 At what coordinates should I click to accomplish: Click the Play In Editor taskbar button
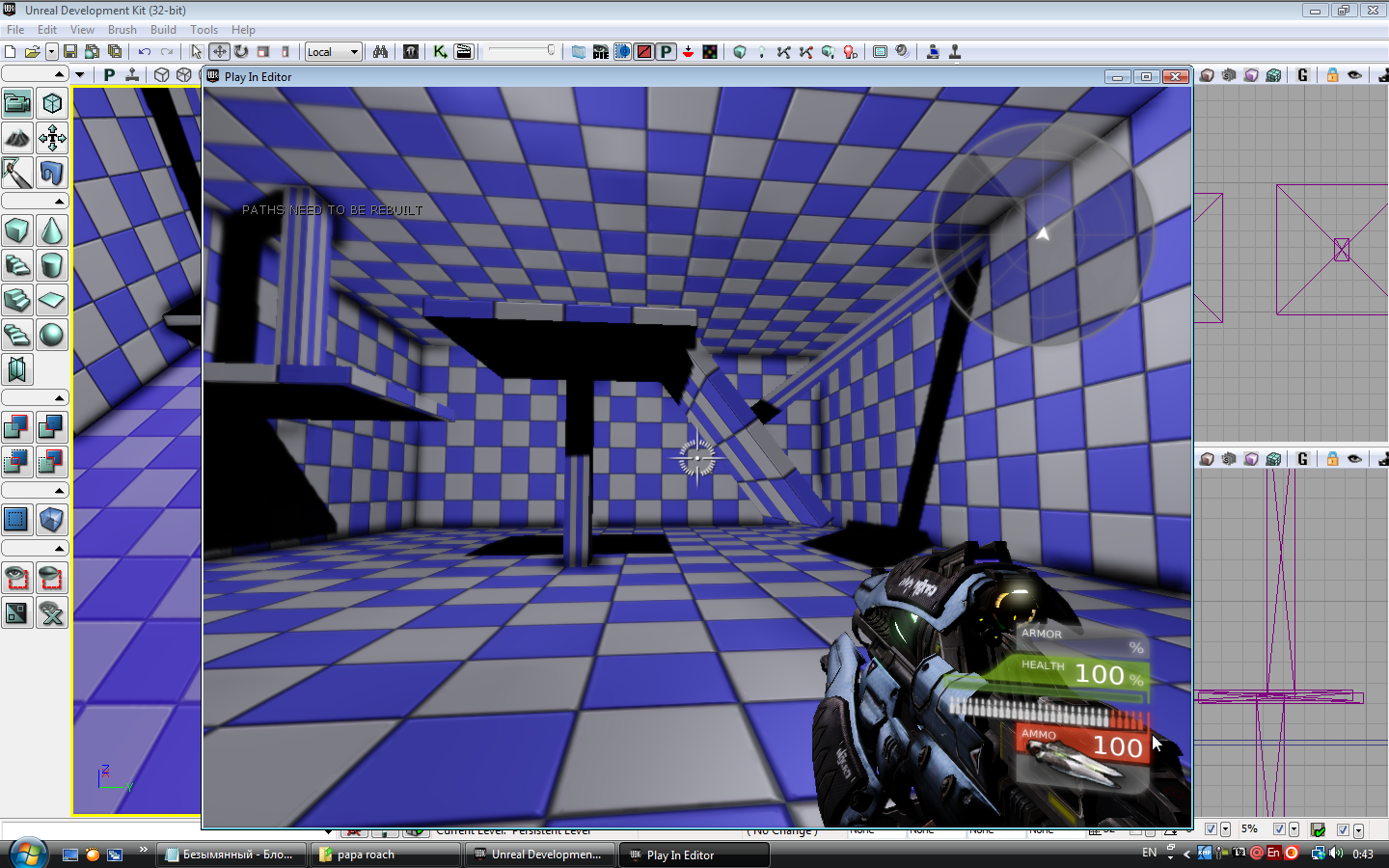pyautogui.click(x=694, y=854)
